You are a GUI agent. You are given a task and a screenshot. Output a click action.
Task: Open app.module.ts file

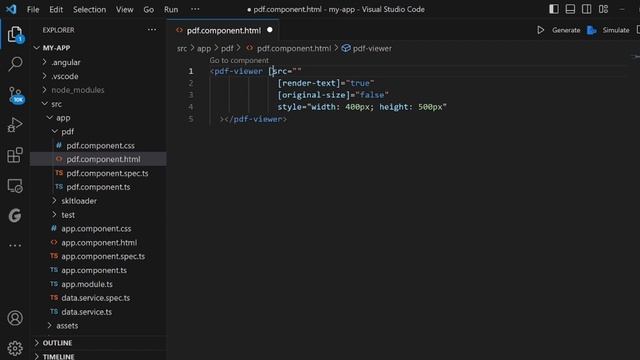point(87,284)
